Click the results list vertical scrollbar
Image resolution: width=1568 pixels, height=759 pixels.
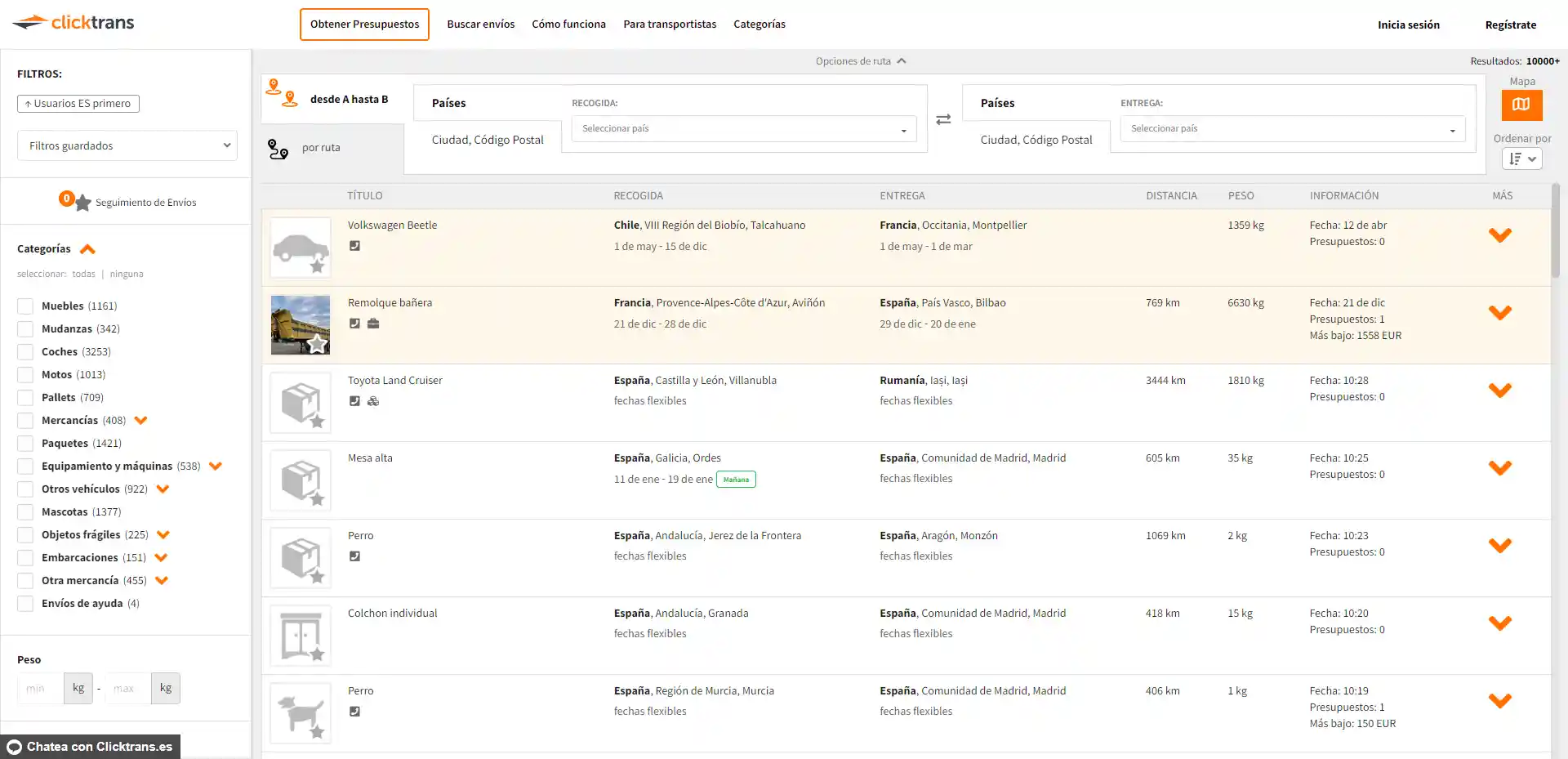pos(1555,231)
